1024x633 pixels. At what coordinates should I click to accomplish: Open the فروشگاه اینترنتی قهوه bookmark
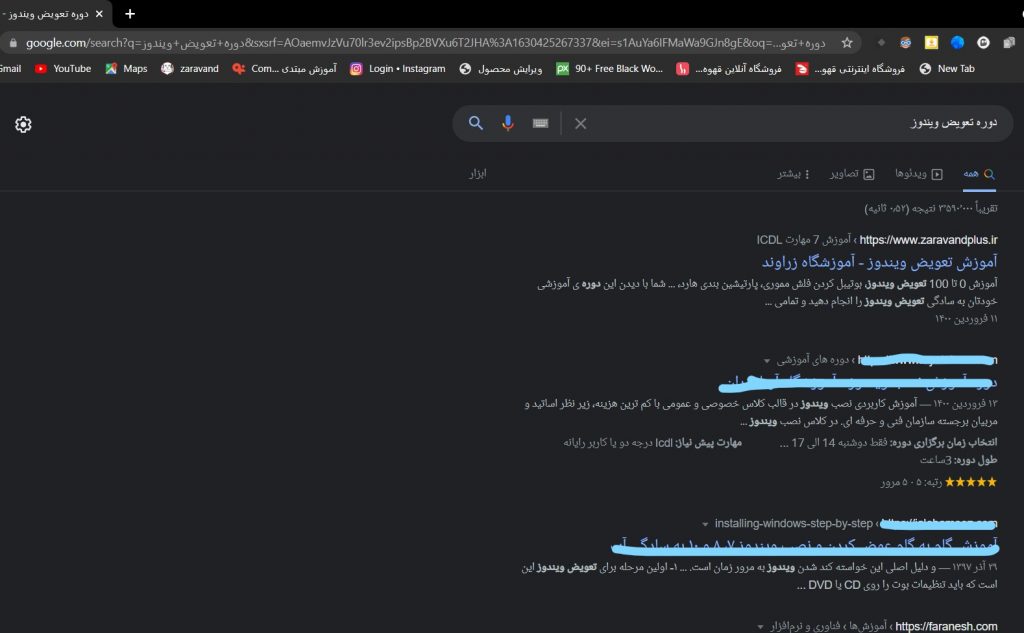(x=850, y=69)
